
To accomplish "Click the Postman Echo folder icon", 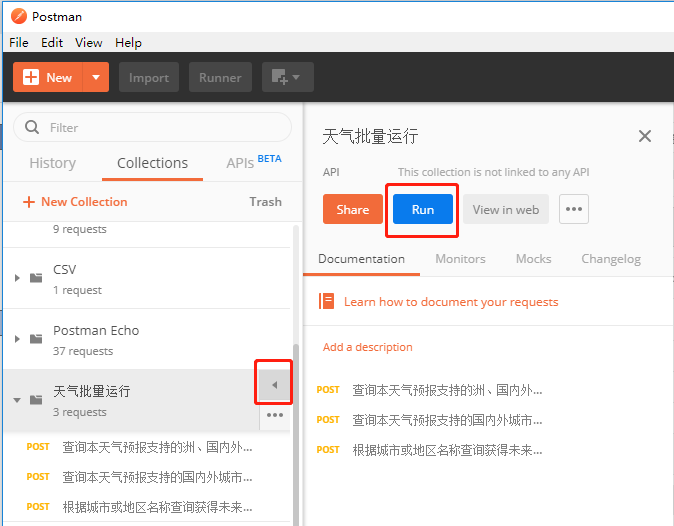I will [36, 339].
